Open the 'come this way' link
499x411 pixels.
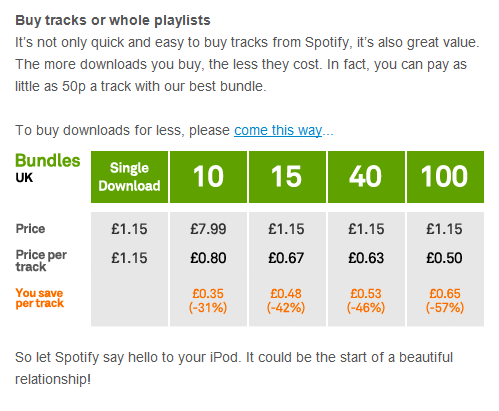[x=278, y=130]
